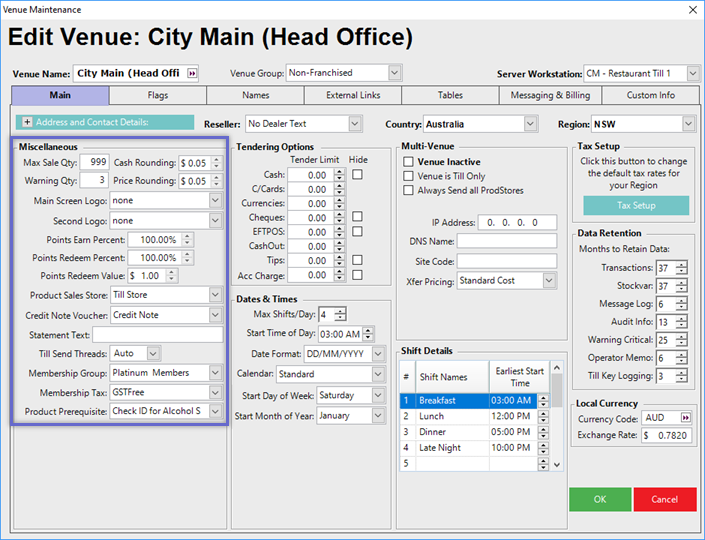Image resolution: width=705 pixels, height=540 pixels.
Task: Switch to the Custom Info tab
Action: [651, 95]
